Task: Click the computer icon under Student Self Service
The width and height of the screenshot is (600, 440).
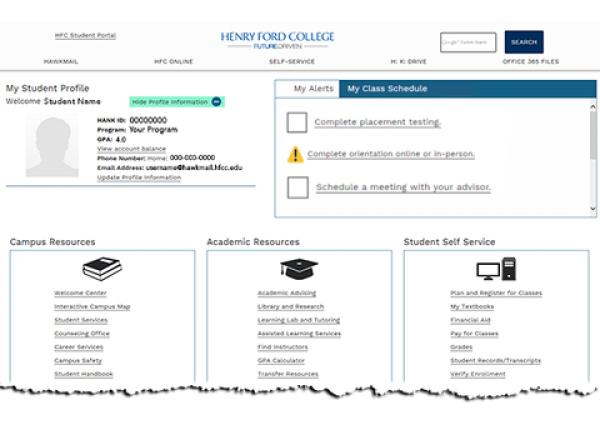Action: coord(496,269)
